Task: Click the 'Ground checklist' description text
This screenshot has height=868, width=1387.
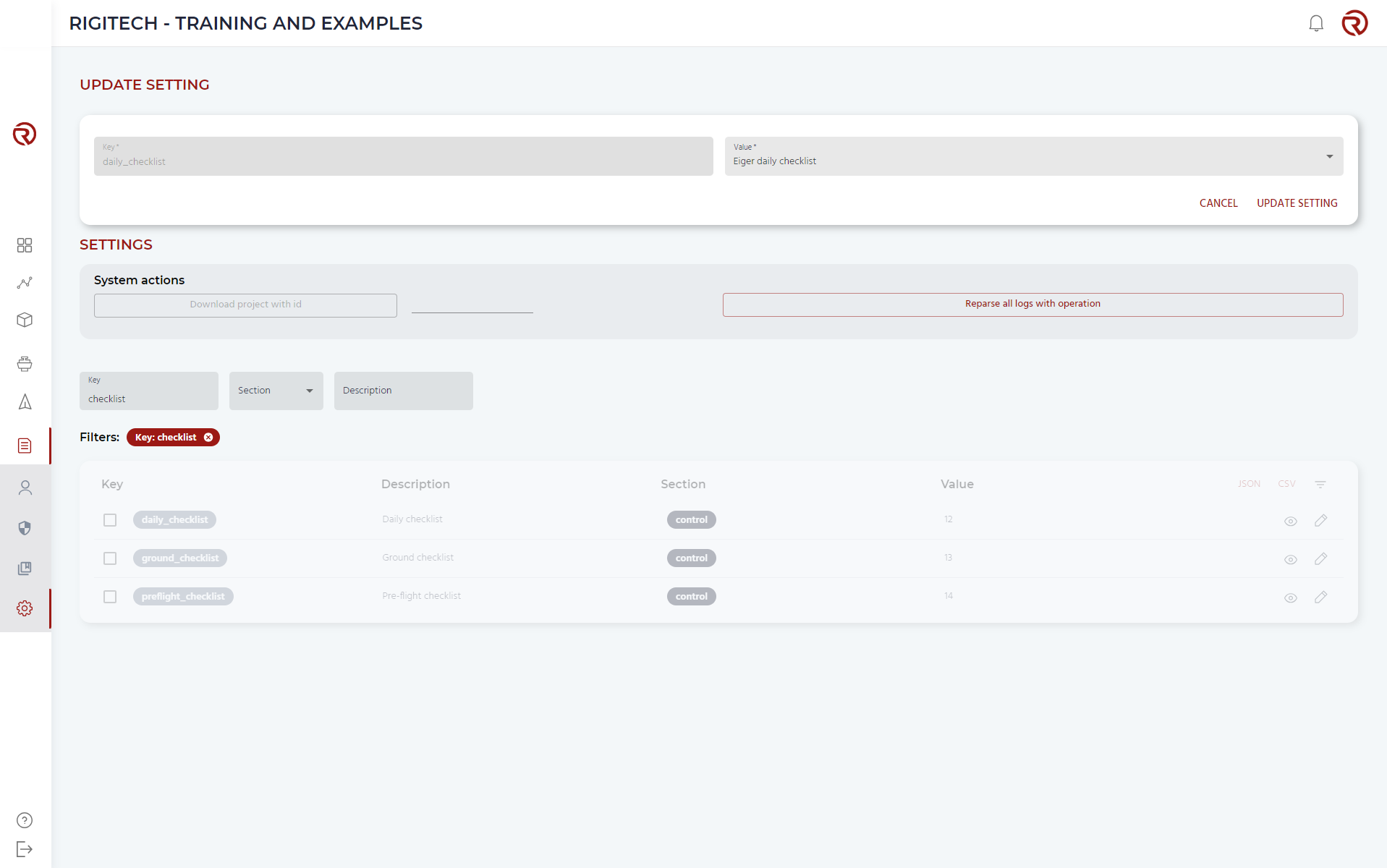Action: [x=418, y=558]
